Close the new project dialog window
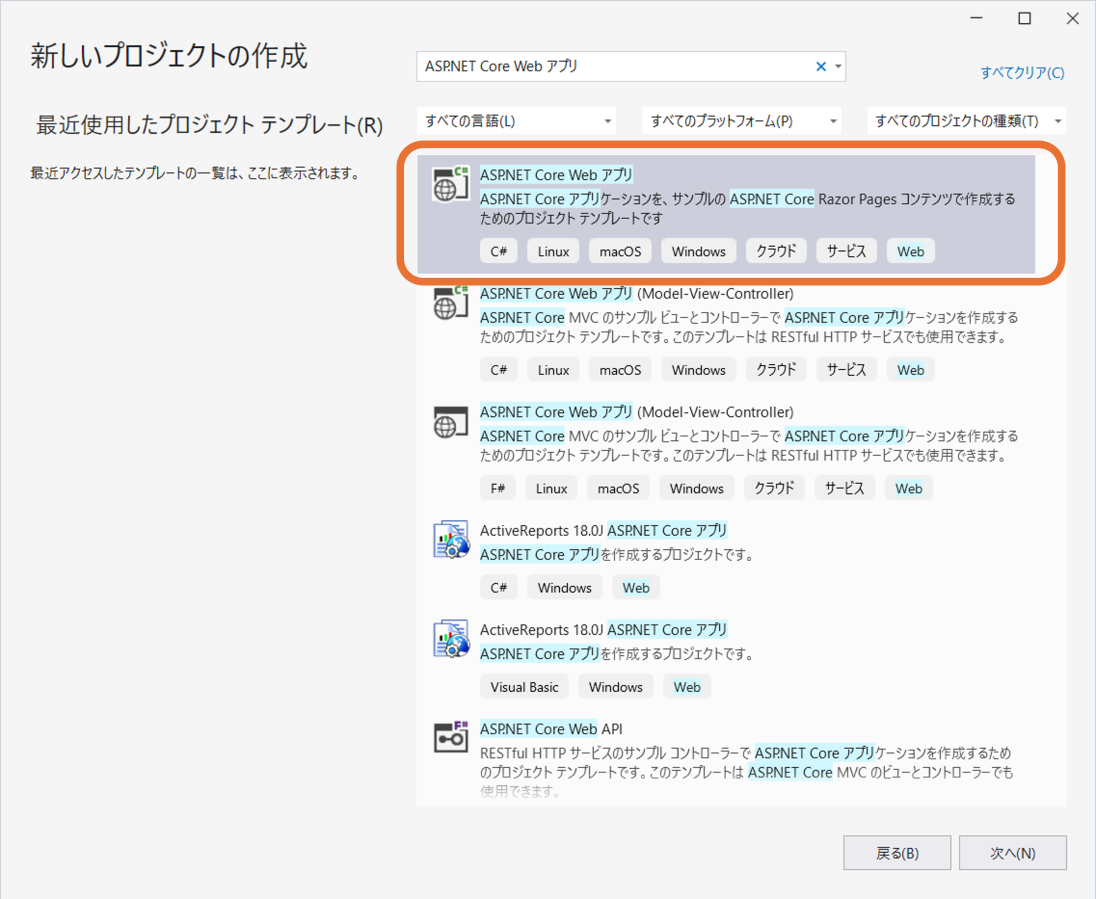 pyautogui.click(x=1072, y=19)
